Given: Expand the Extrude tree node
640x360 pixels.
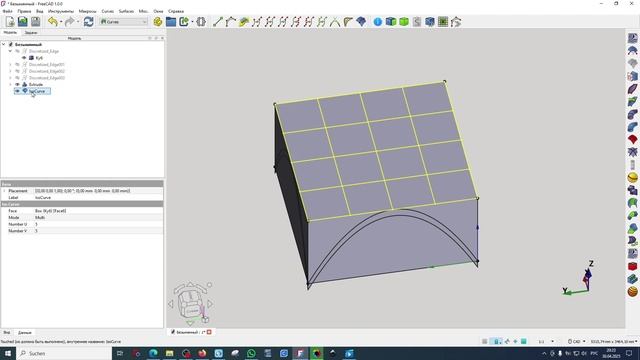Looking at the screenshot, I should 10,84.
